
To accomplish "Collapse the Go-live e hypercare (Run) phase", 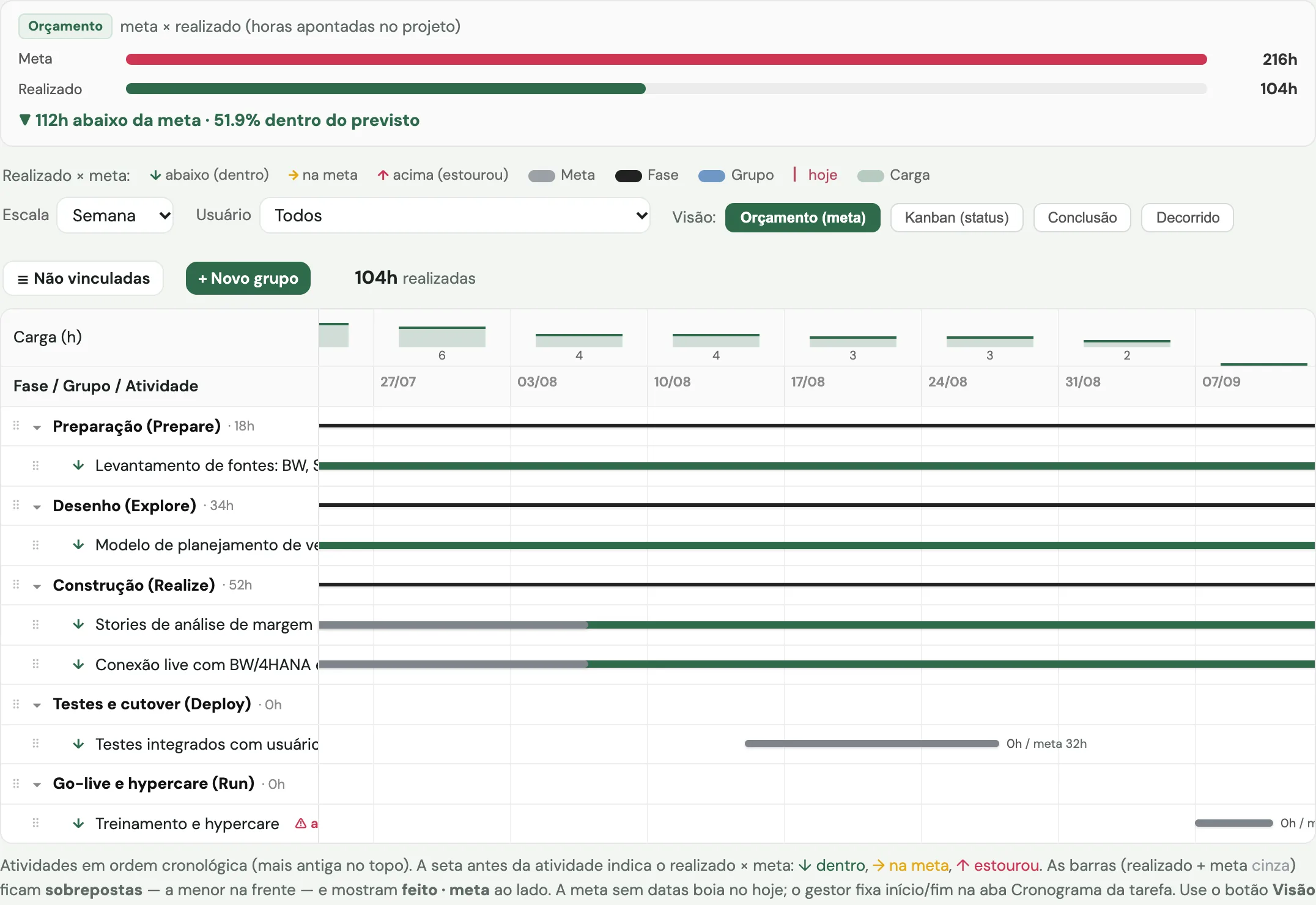I will tap(37, 785).
